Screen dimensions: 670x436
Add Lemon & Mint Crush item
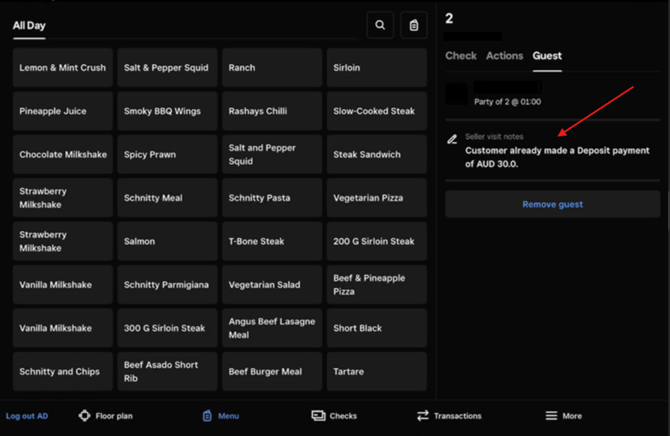click(x=63, y=68)
